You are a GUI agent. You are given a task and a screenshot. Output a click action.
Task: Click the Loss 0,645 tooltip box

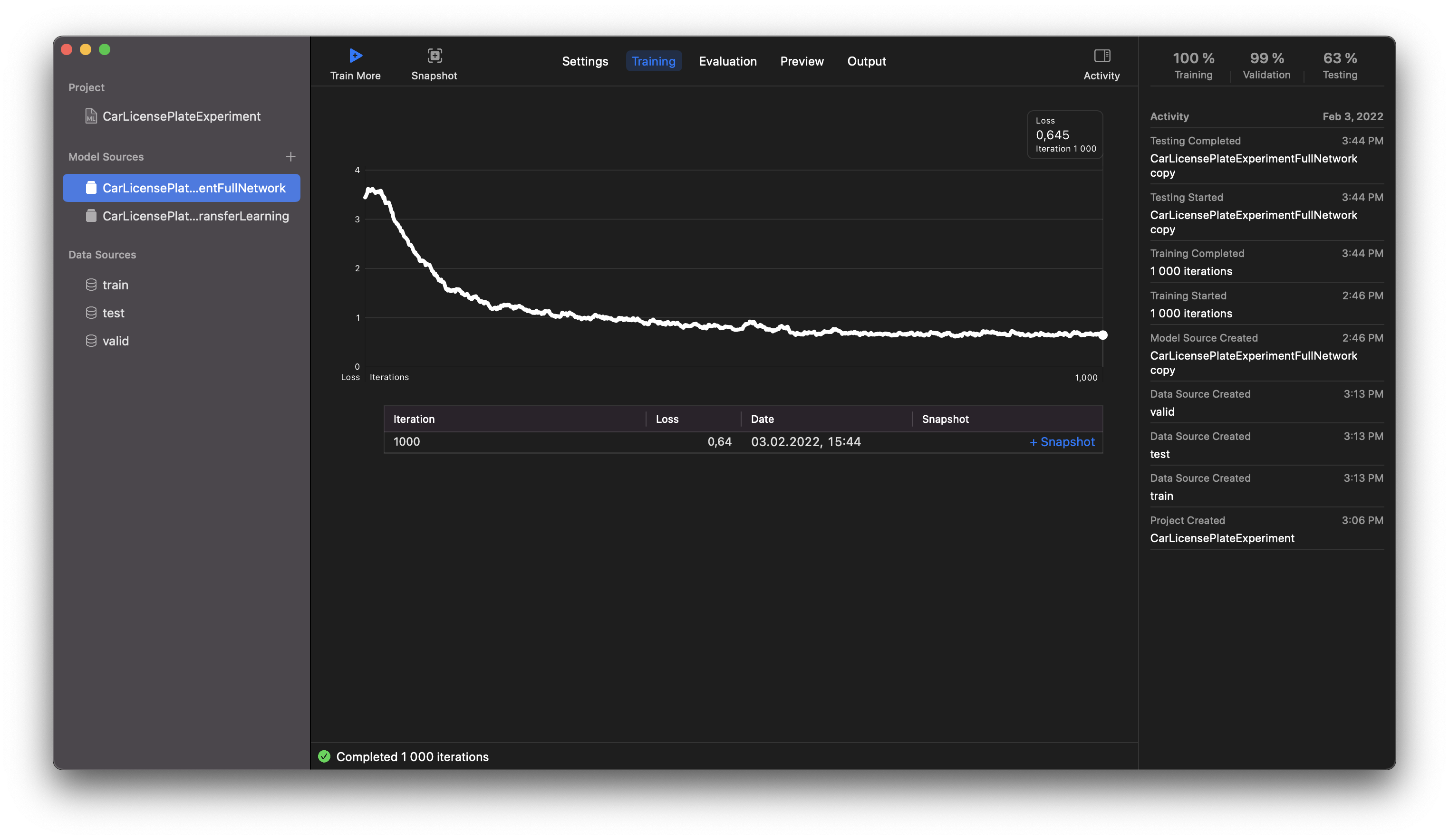pyautogui.click(x=1065, y=134)
